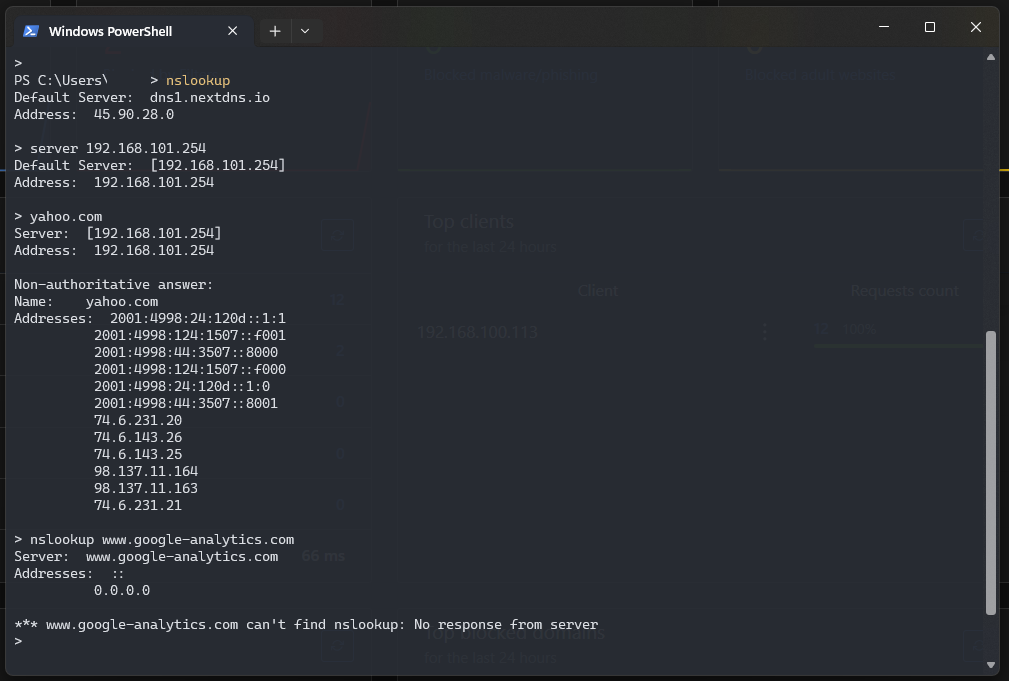Expand the new tab profile dropdown
Viewport: 1009px width, 681px height.
point(305,31)
